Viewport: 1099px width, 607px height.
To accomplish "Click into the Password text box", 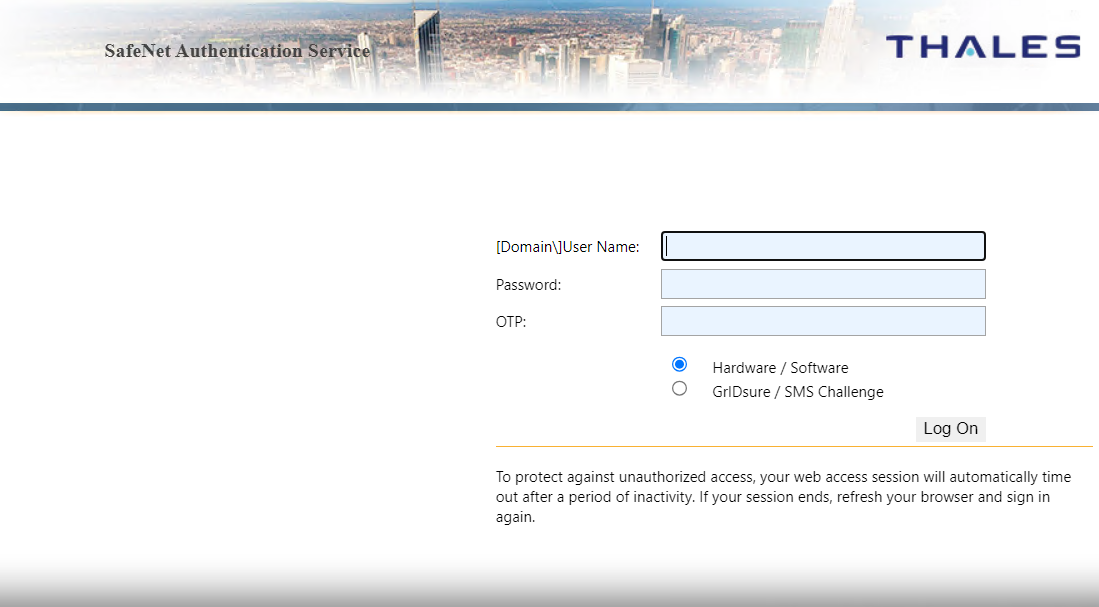I will point(823,284).
